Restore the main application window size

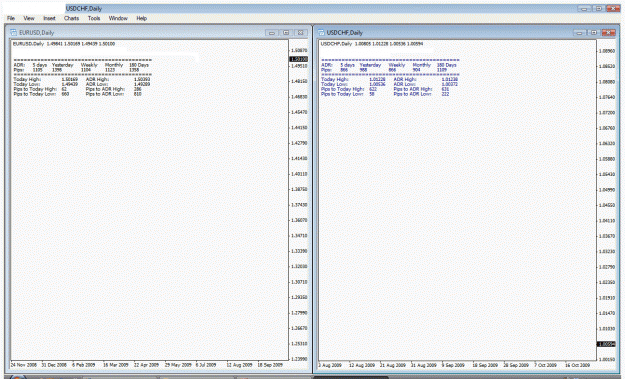[599, 8]
